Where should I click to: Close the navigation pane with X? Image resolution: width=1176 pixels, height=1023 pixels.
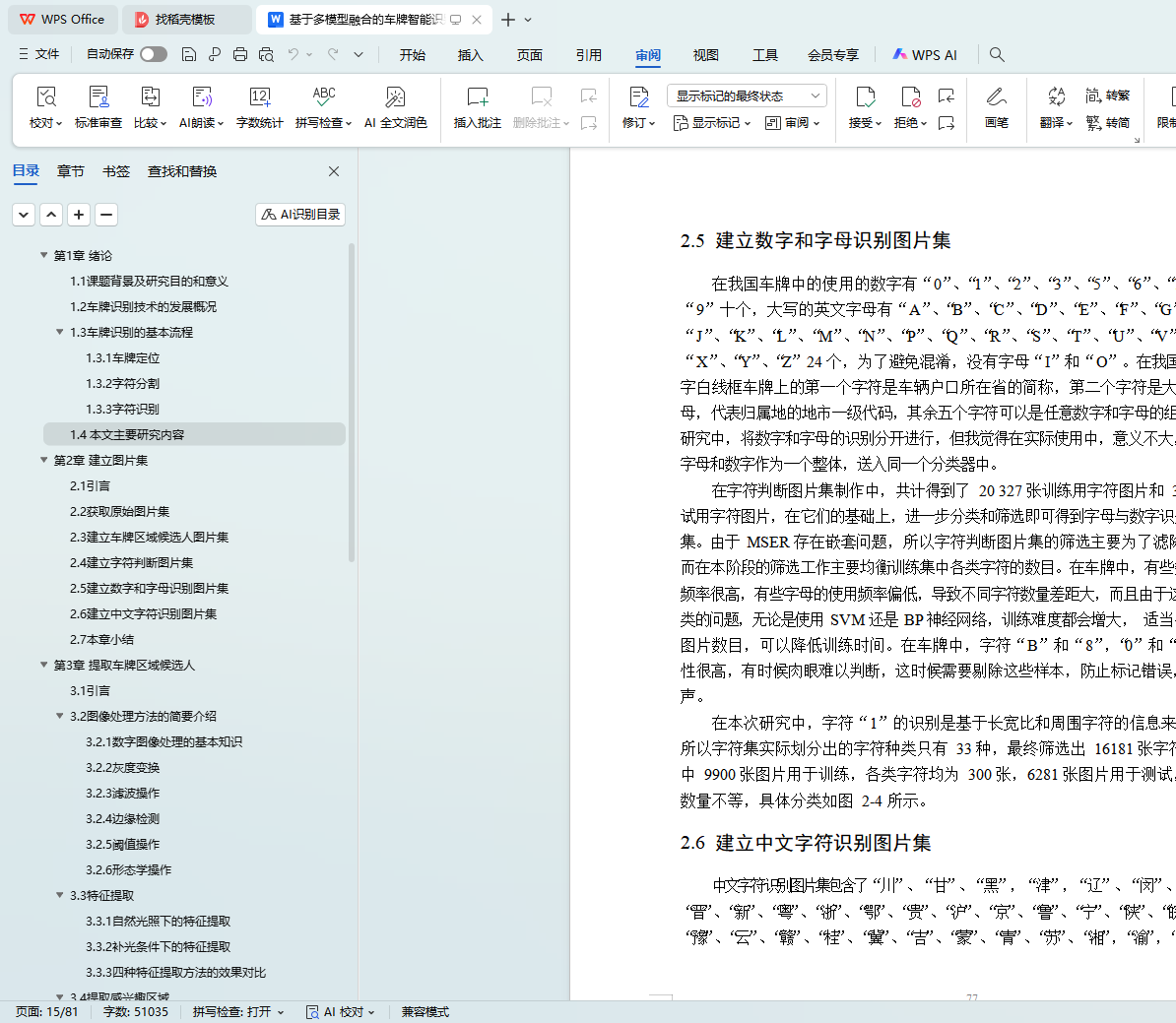334,171
